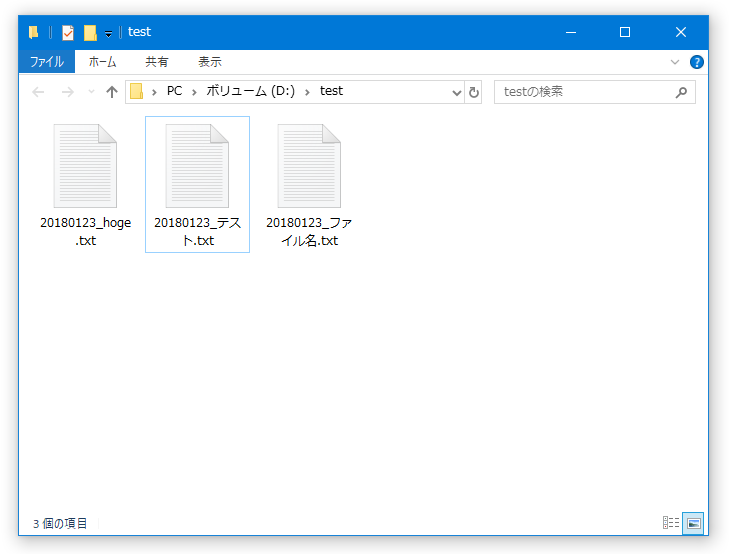Open the address bar history dropdown
This screenshot has height=554, width=729.
(x=457, y=92)
